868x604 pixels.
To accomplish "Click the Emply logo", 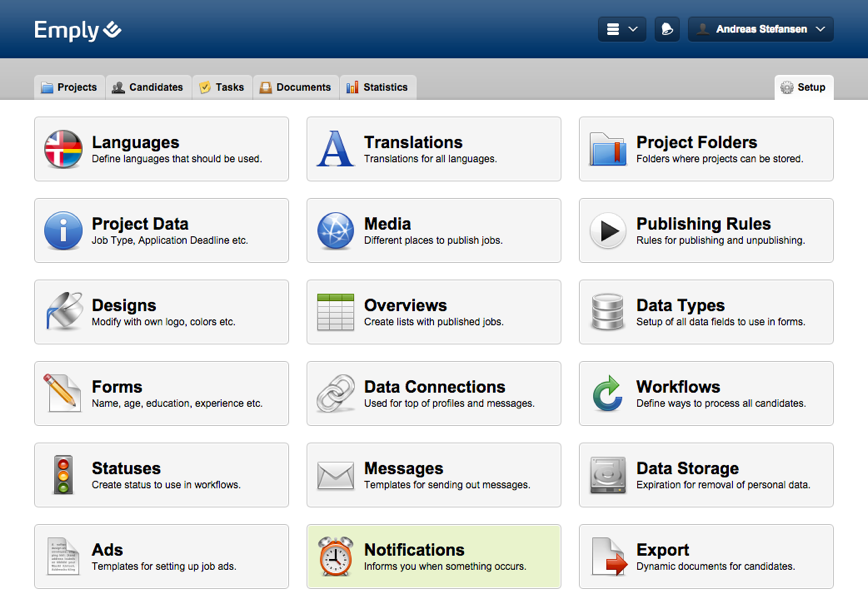I will [x=77, y=30].
